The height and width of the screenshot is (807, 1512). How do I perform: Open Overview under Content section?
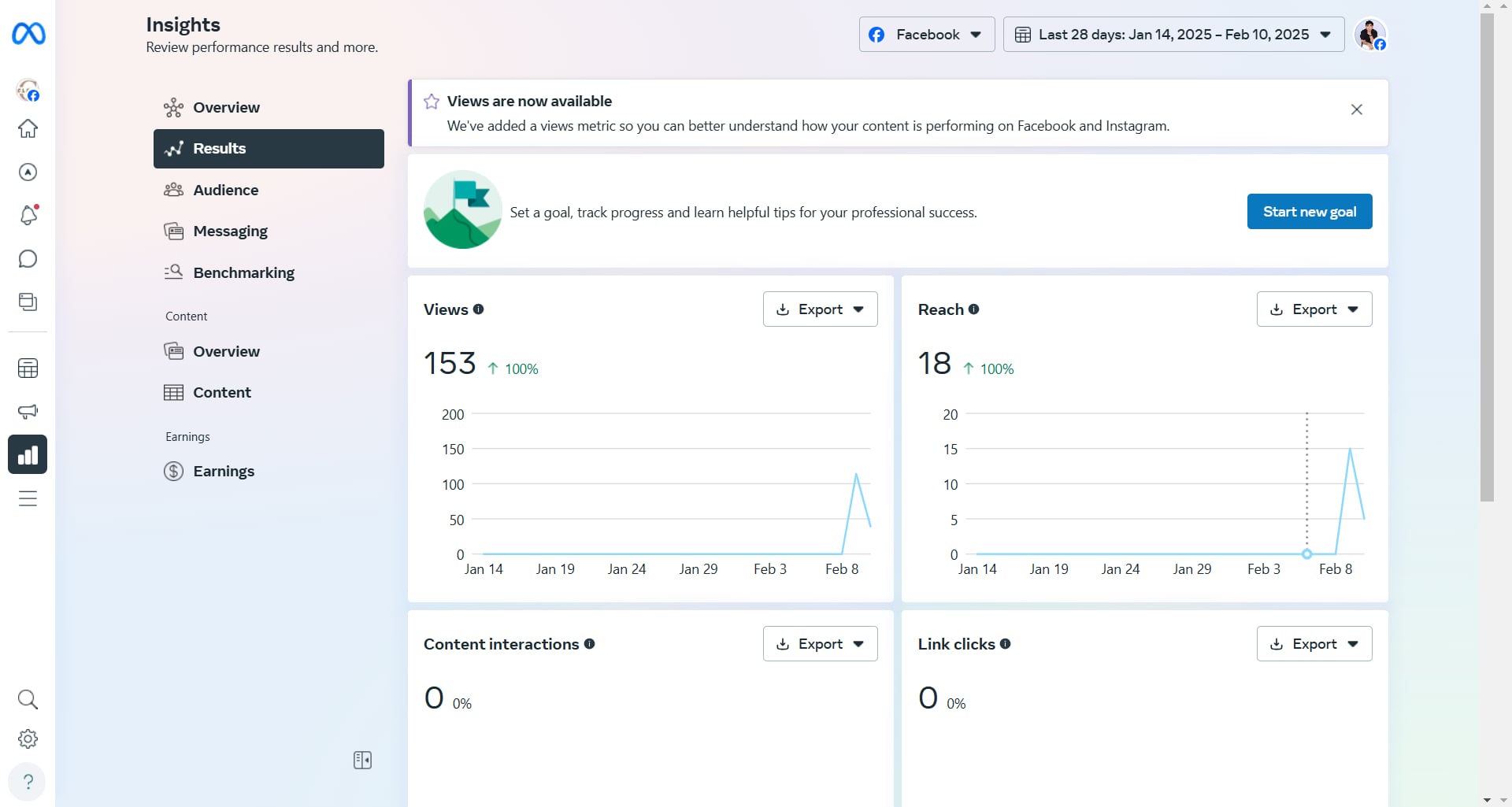click(x=269, y=351)
